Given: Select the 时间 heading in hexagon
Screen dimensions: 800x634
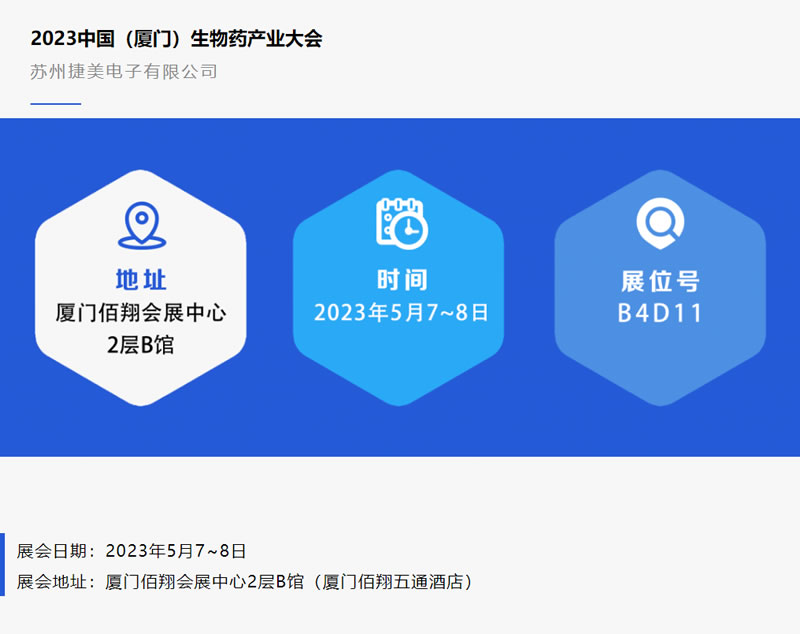Looking at the screenshot, I should 401,279.
